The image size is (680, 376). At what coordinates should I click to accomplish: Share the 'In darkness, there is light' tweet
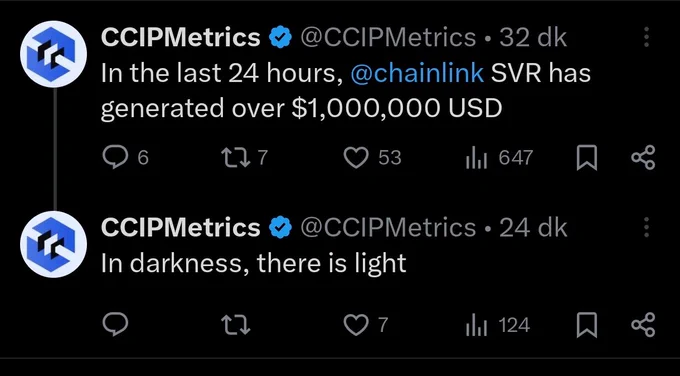click(643, 325)
